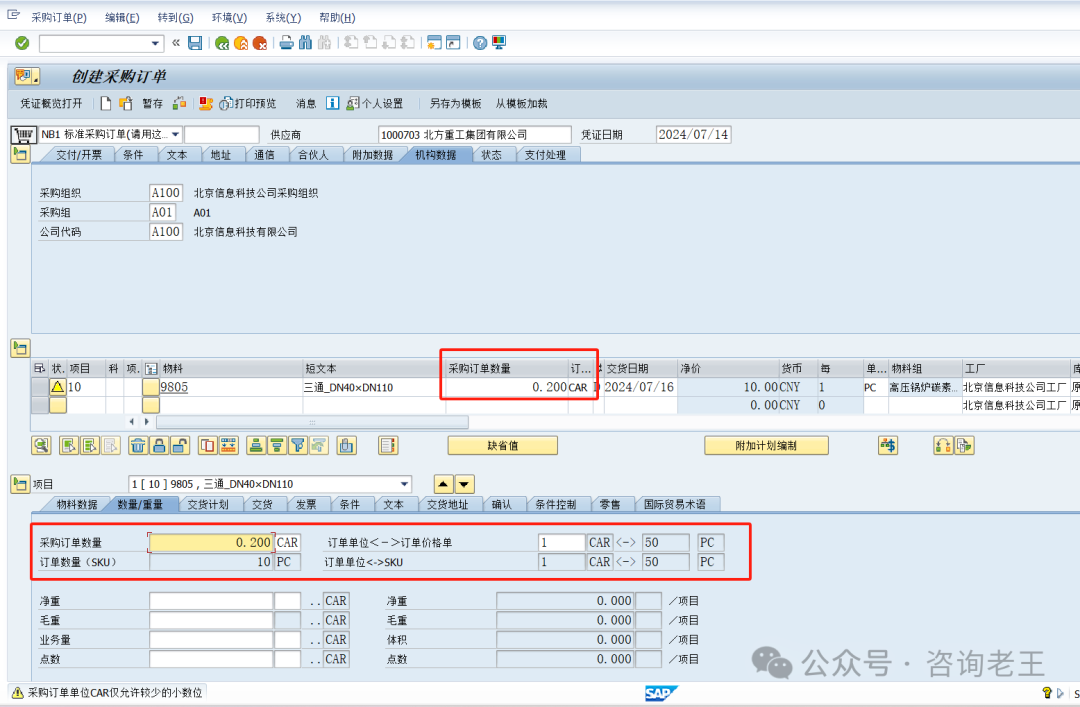Open the command field dropdown arrow
1080x707 pixels.
(156, 43)
